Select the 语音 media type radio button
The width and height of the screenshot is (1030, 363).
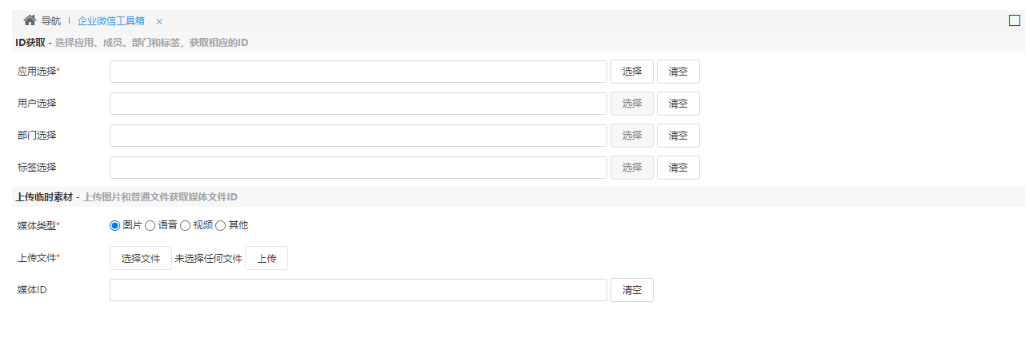click(150, 226)
